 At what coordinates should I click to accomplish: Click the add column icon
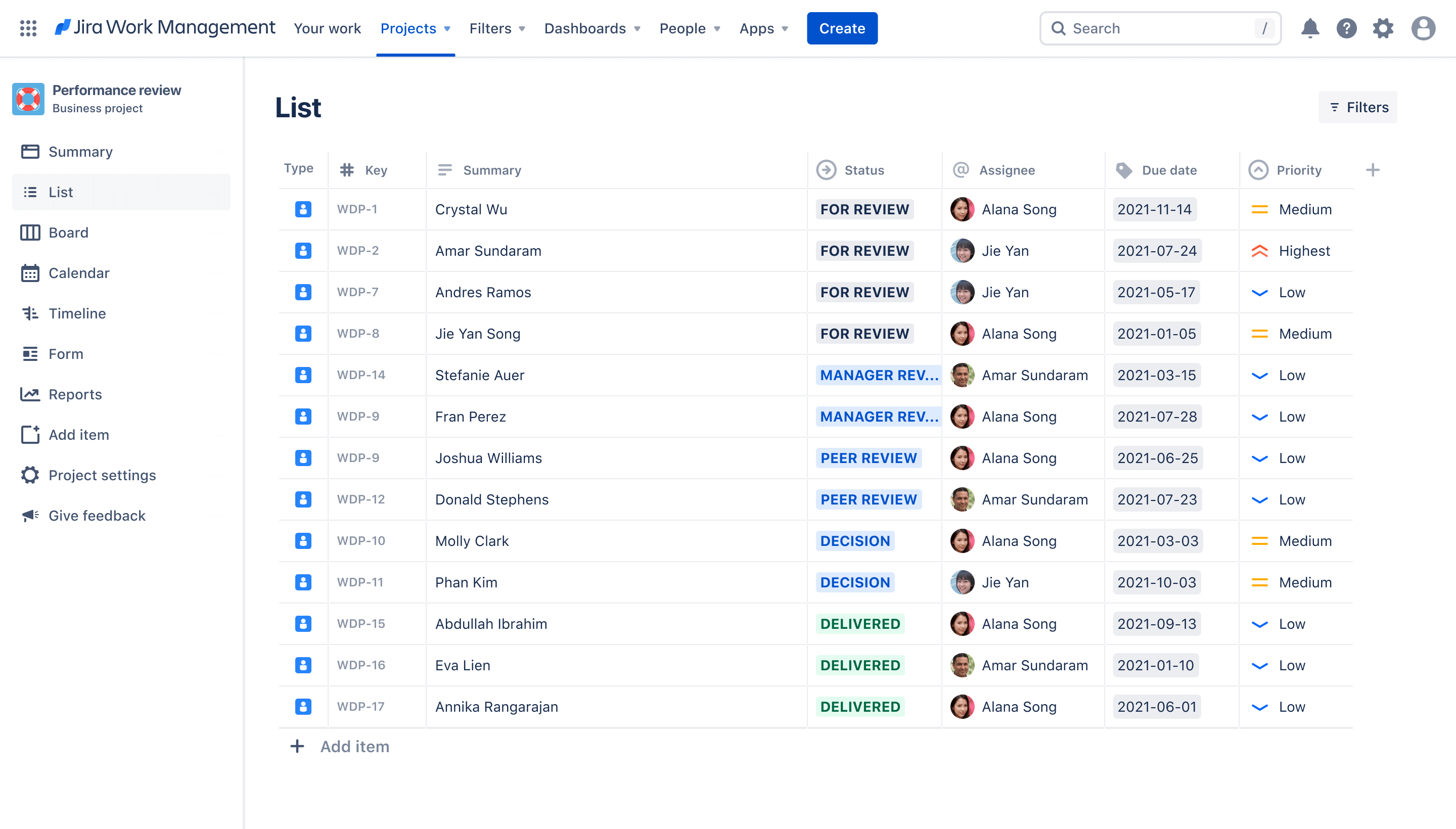point(1372,170)
